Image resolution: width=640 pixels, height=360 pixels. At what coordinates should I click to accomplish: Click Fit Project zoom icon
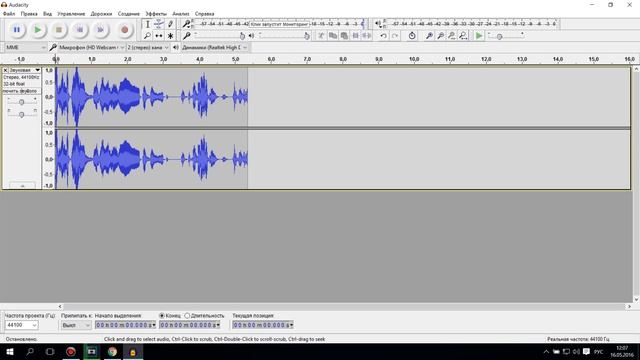coord(463,36)
